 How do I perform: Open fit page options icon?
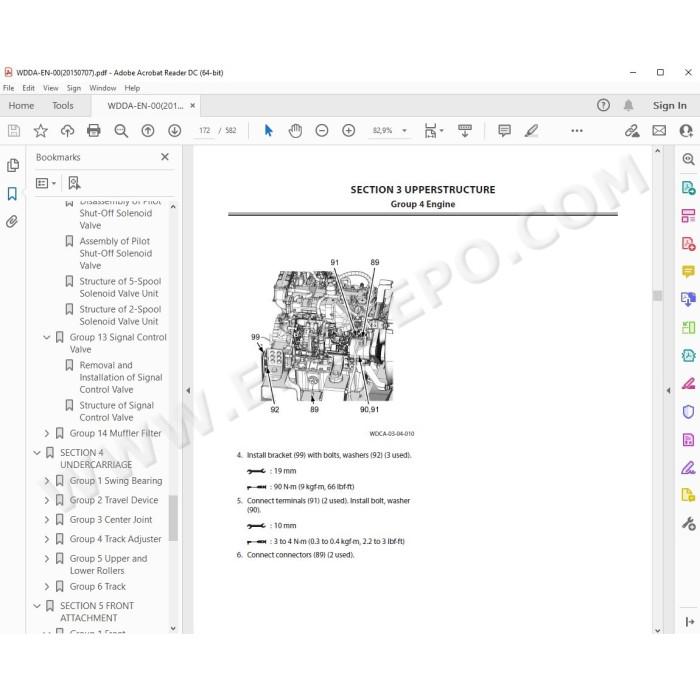point(433,130)
